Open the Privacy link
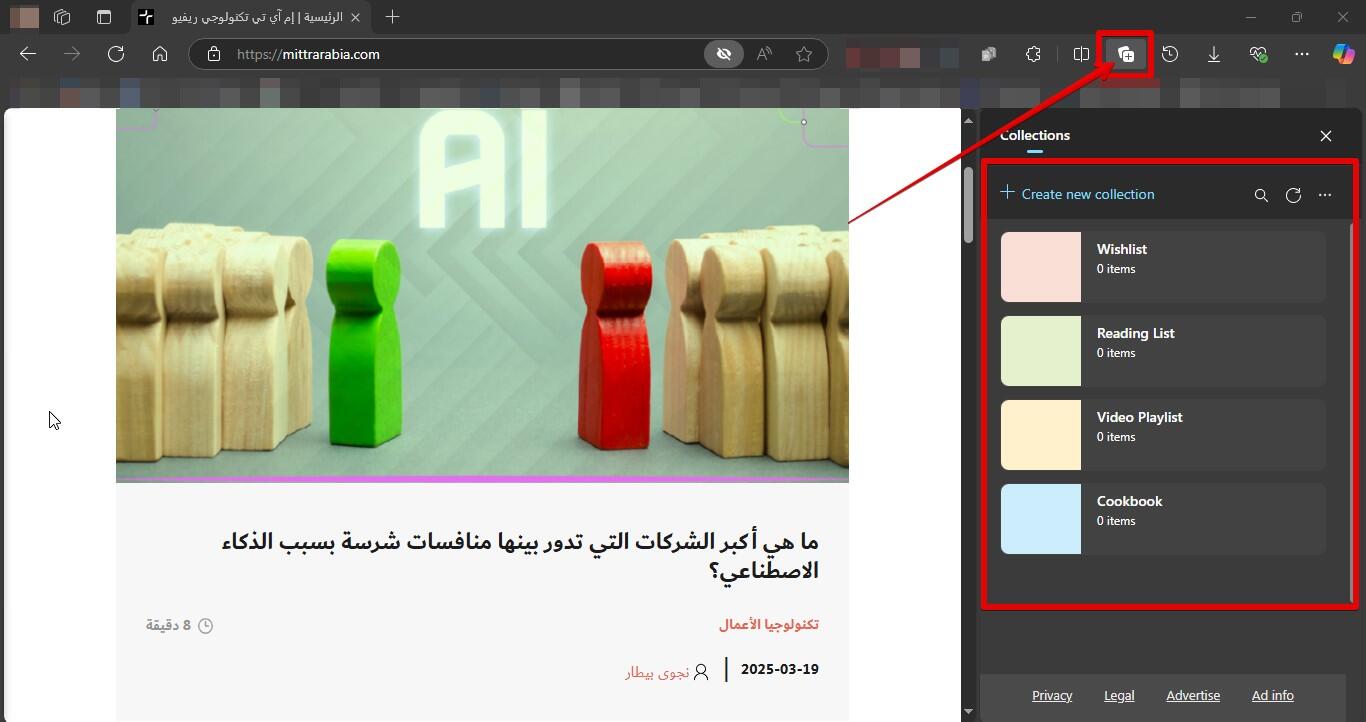 pos(1052,695)
